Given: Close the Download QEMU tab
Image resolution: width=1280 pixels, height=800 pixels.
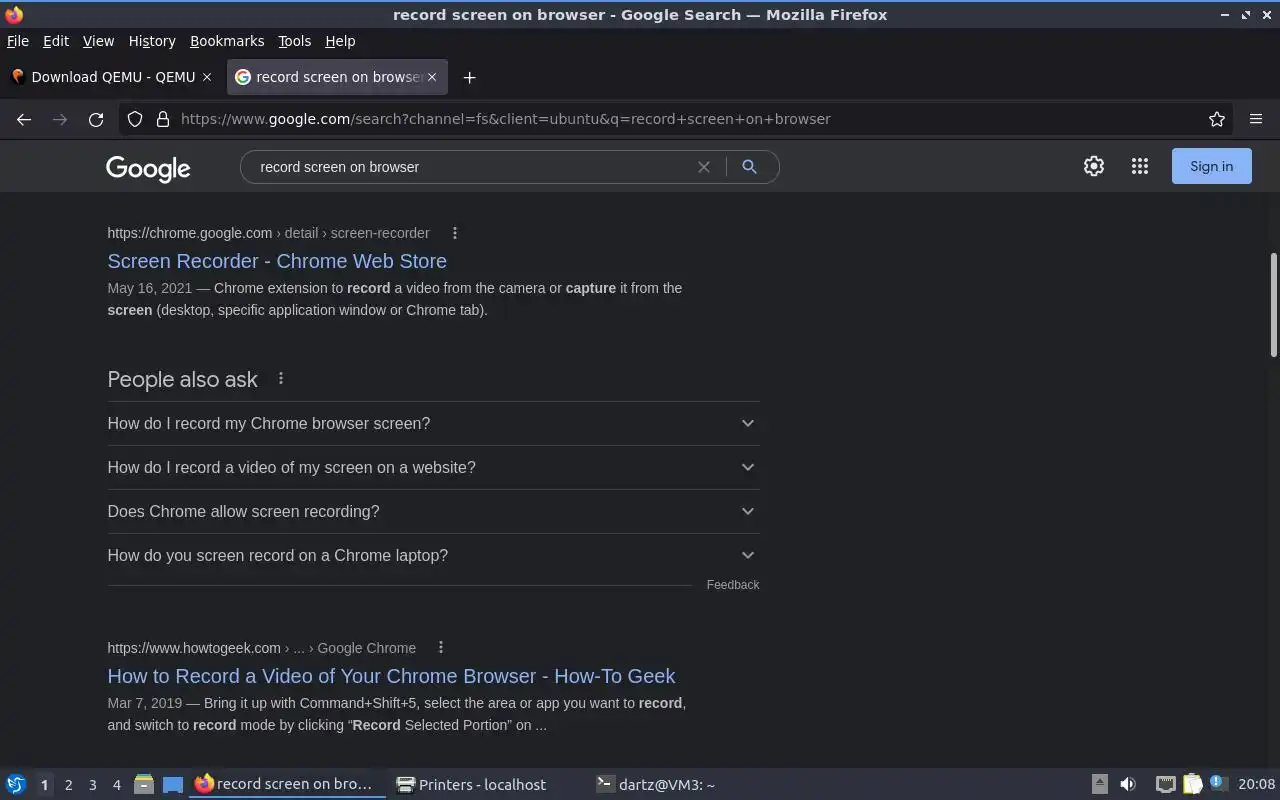Looking at the screenshot, I should (207, 77).
